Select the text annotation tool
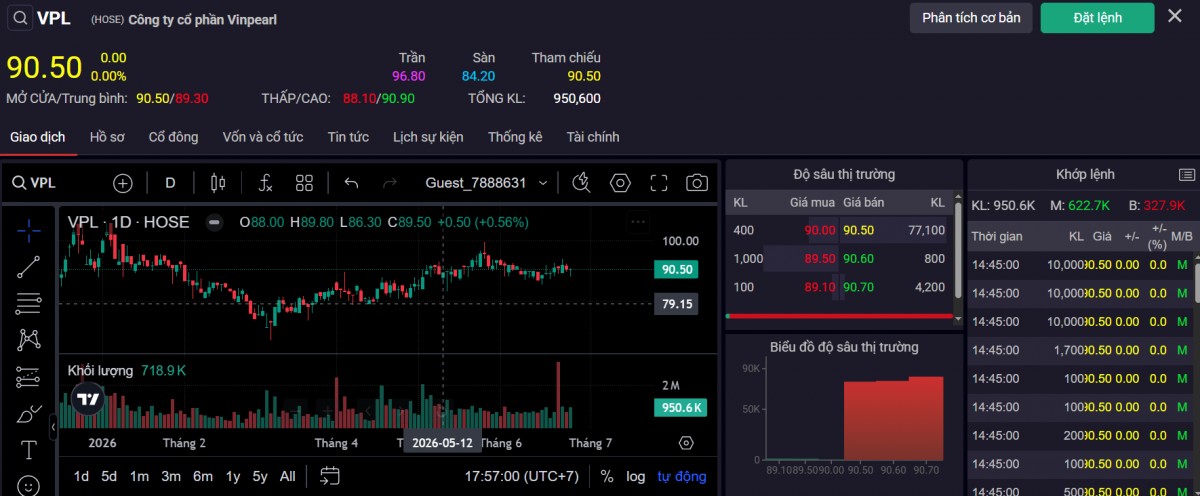This screenshot has width=1200, height=496. (29, 450)
